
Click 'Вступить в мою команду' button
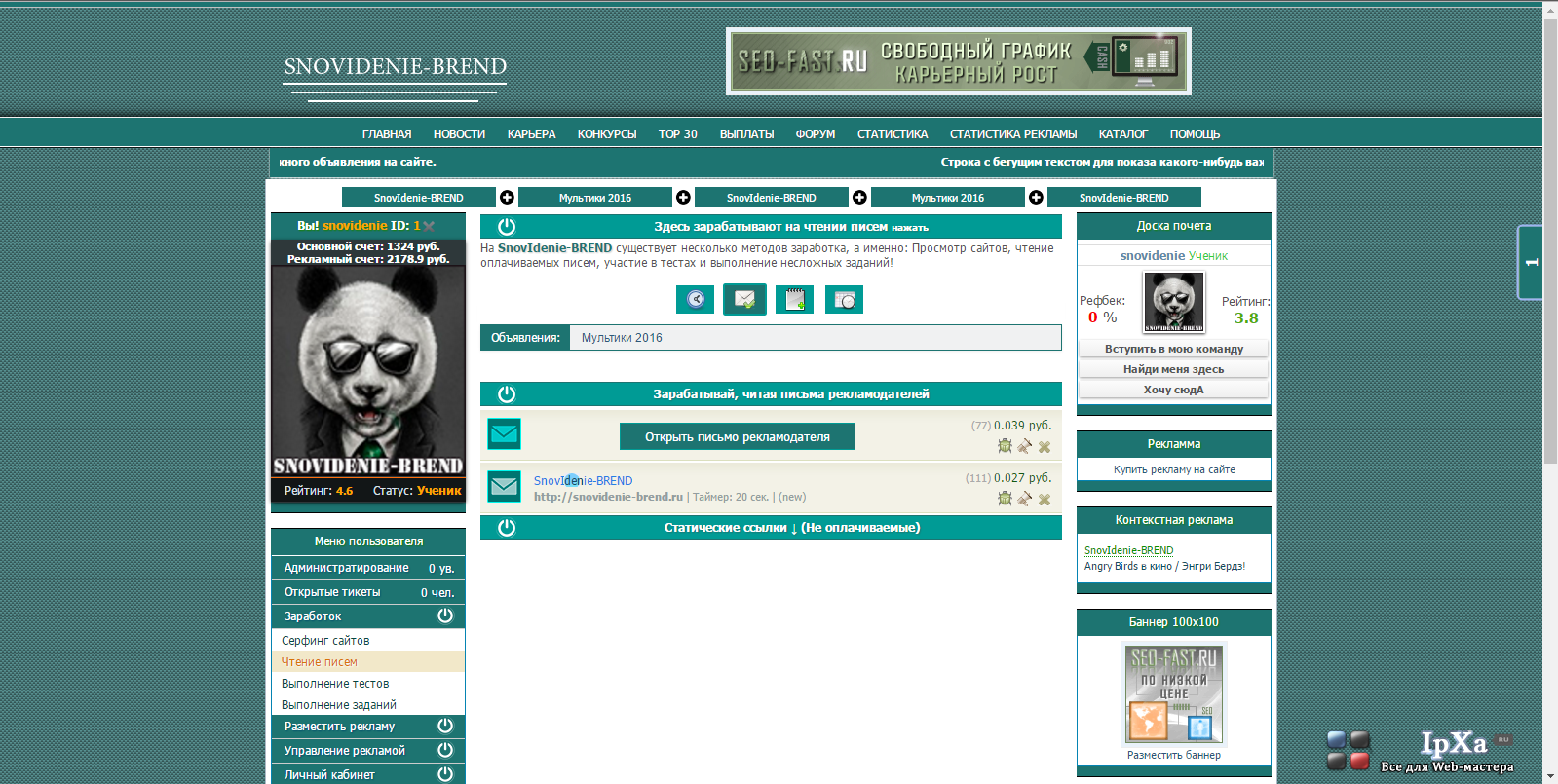click(x=1173, y=349)
